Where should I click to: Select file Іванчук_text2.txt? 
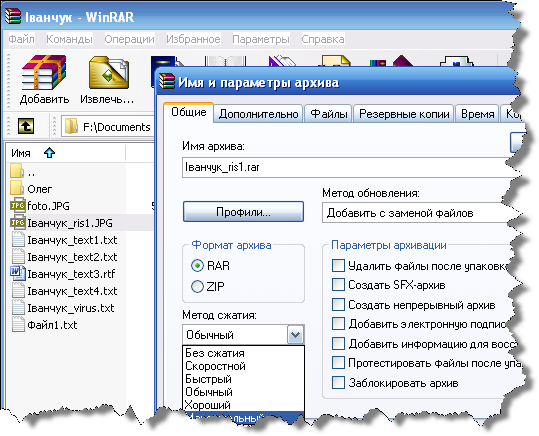tap(72, 257)
